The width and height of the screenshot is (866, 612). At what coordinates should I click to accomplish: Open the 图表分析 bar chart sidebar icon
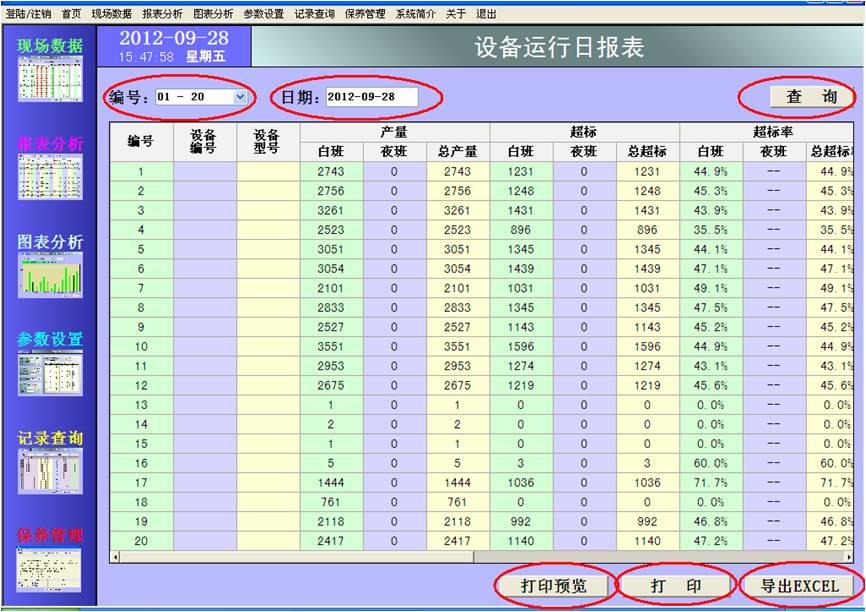tap(50, 275)
